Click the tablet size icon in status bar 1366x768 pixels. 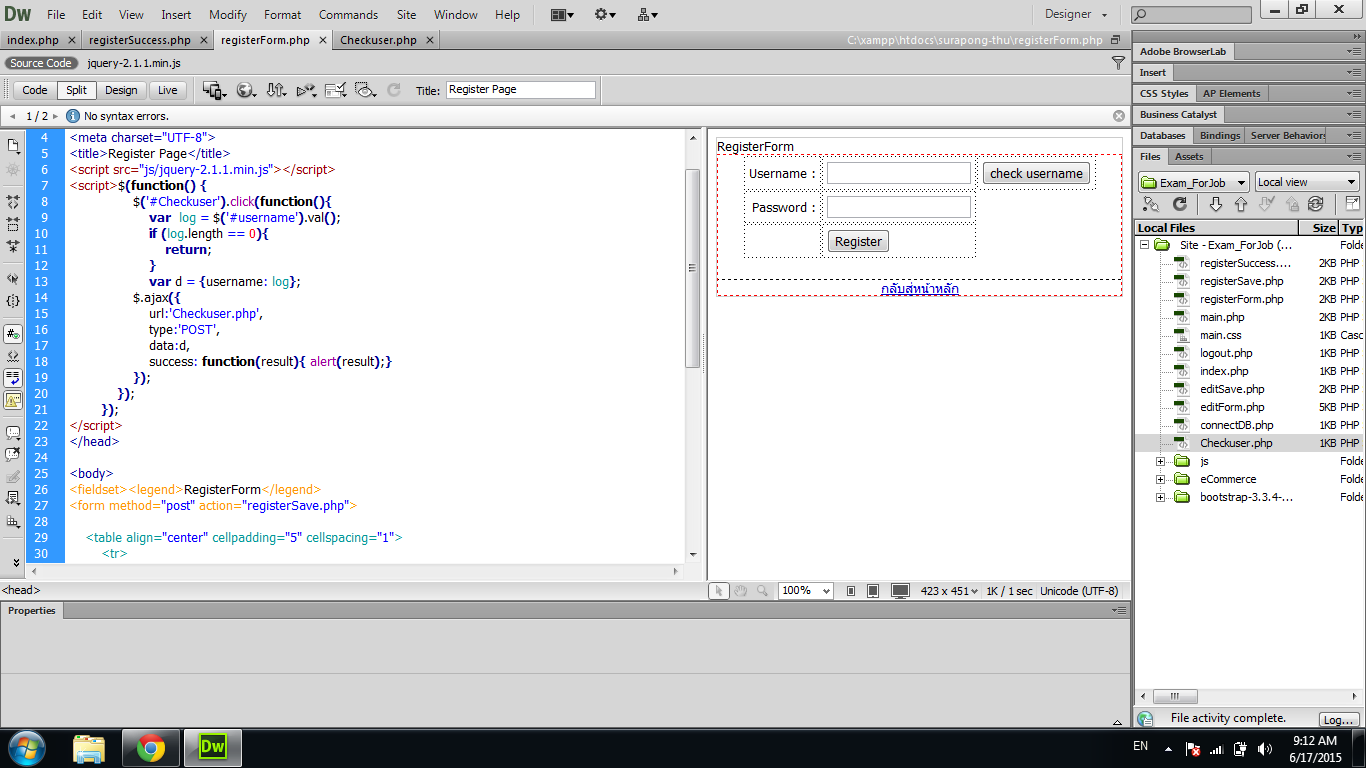pyautogui.click(x=873, y=591)
